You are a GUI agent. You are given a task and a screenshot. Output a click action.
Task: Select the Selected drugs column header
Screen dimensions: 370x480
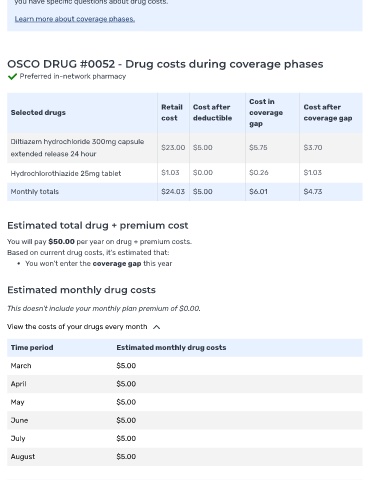point(38,113)
